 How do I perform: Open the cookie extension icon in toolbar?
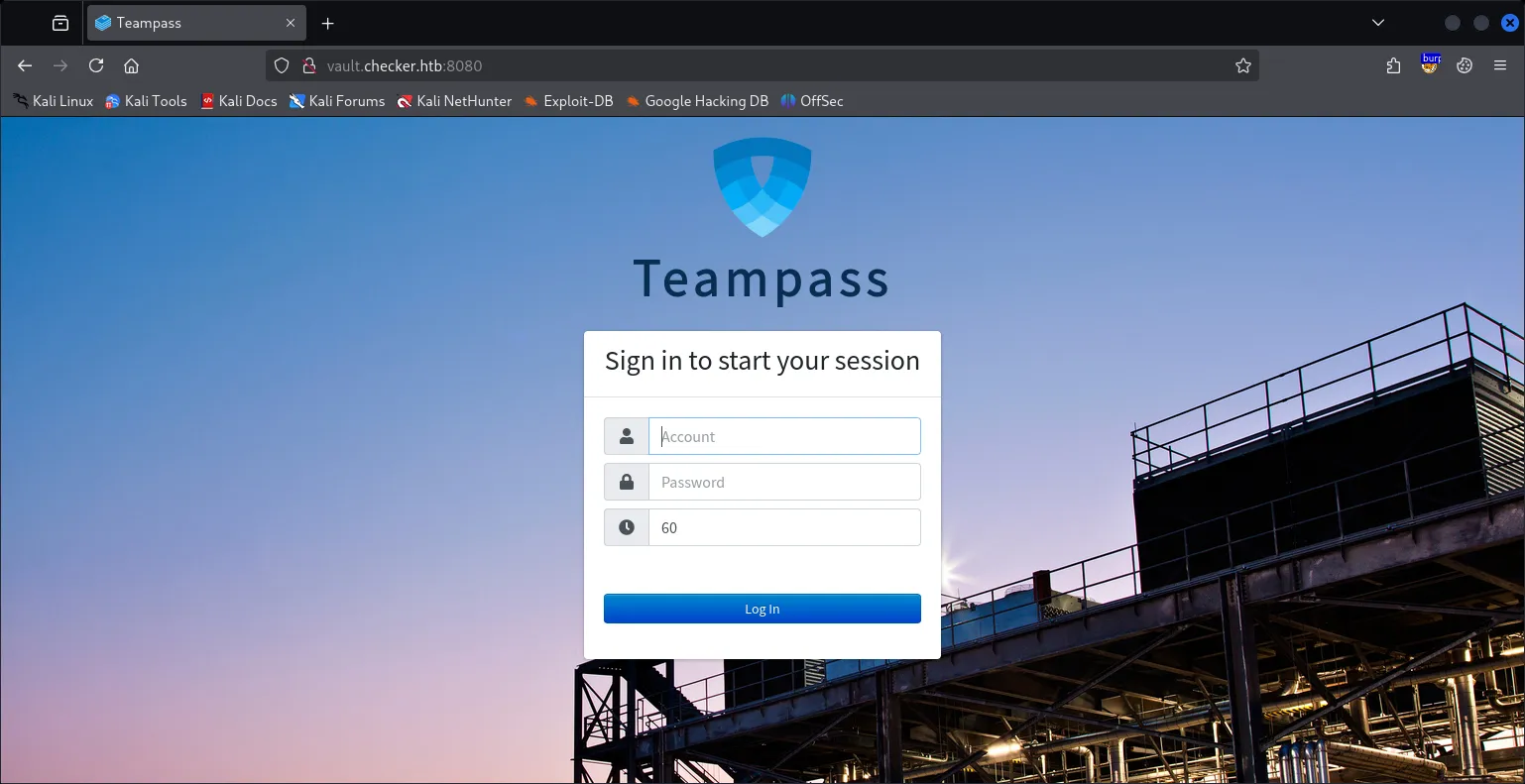(x=1465, y=65)
